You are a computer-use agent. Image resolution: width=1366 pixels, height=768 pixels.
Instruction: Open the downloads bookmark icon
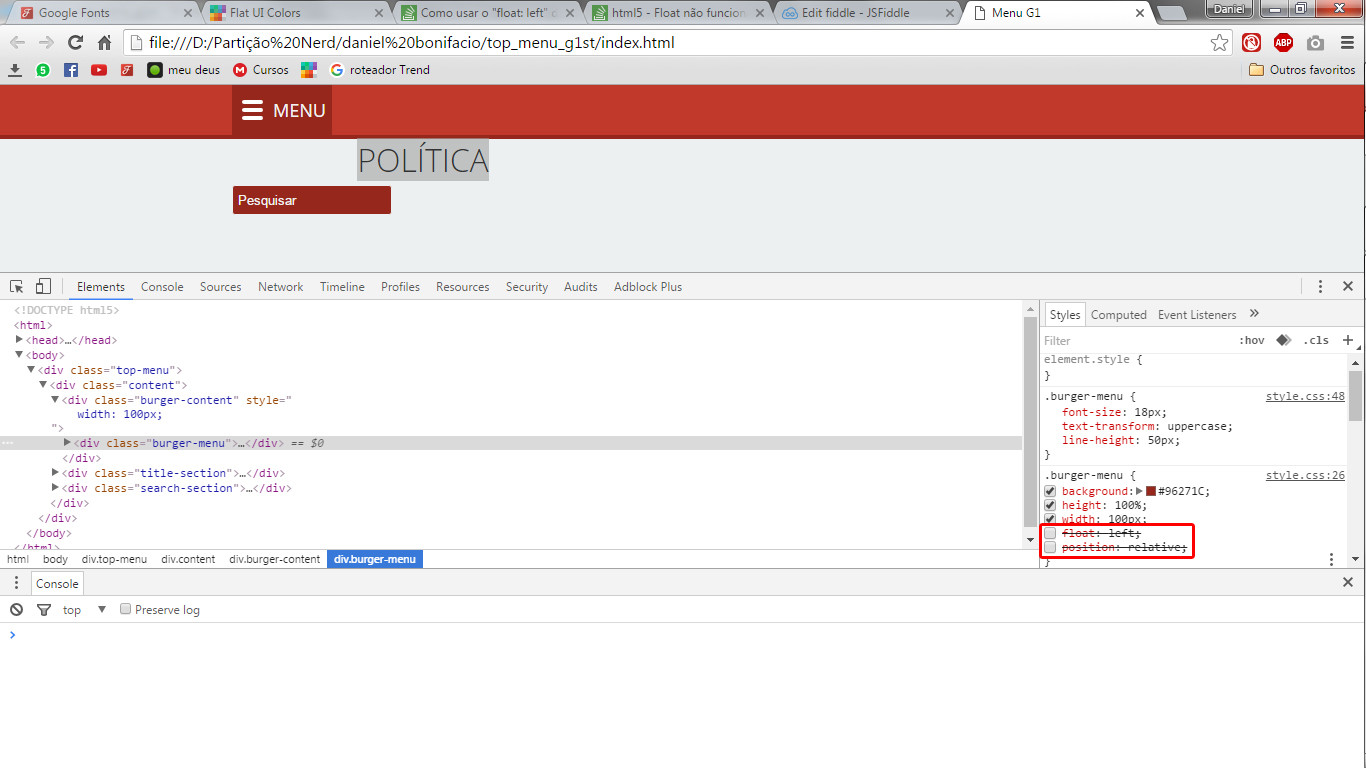click(x=15, y=70)
